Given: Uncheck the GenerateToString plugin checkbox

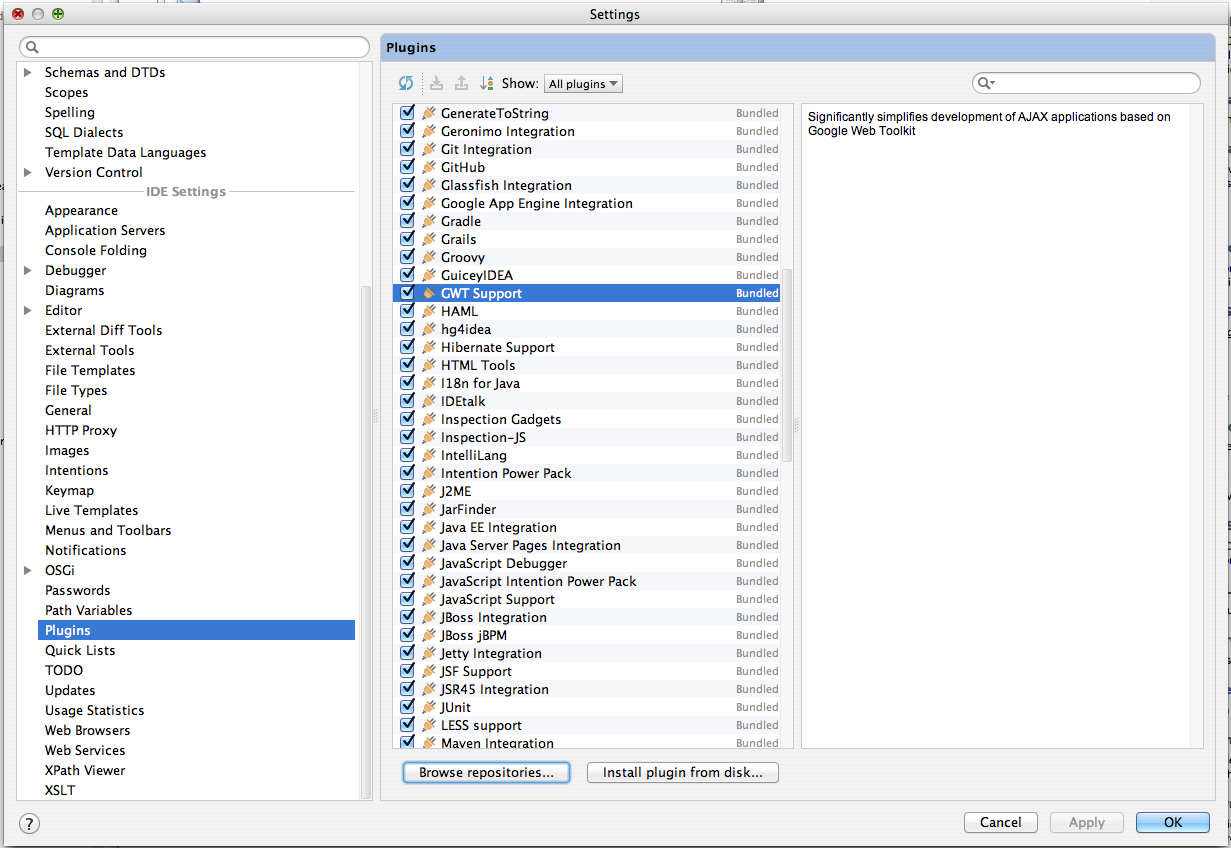Looking at the screenshot, I should 407,113.
